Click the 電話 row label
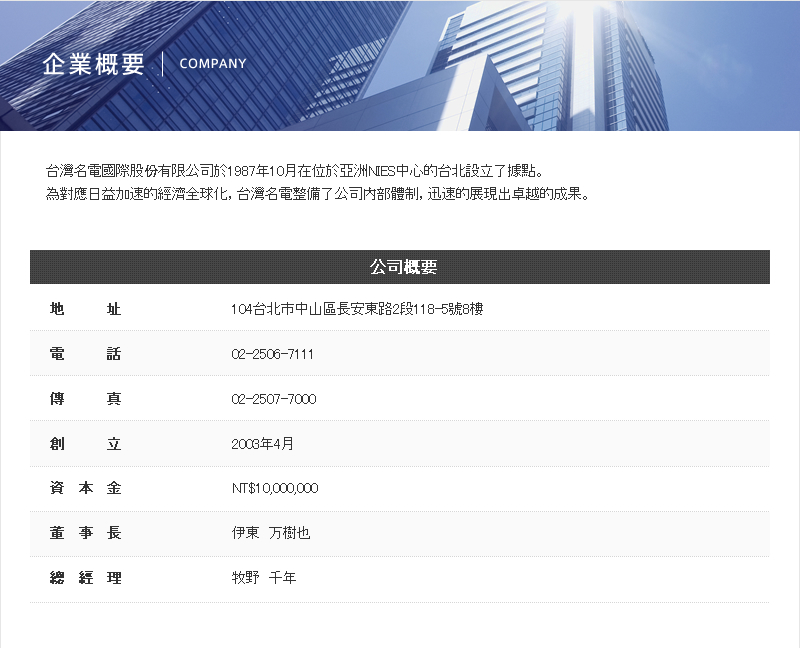Image resolution: width=800 pixels, height=648 pixels. point(85,354)
